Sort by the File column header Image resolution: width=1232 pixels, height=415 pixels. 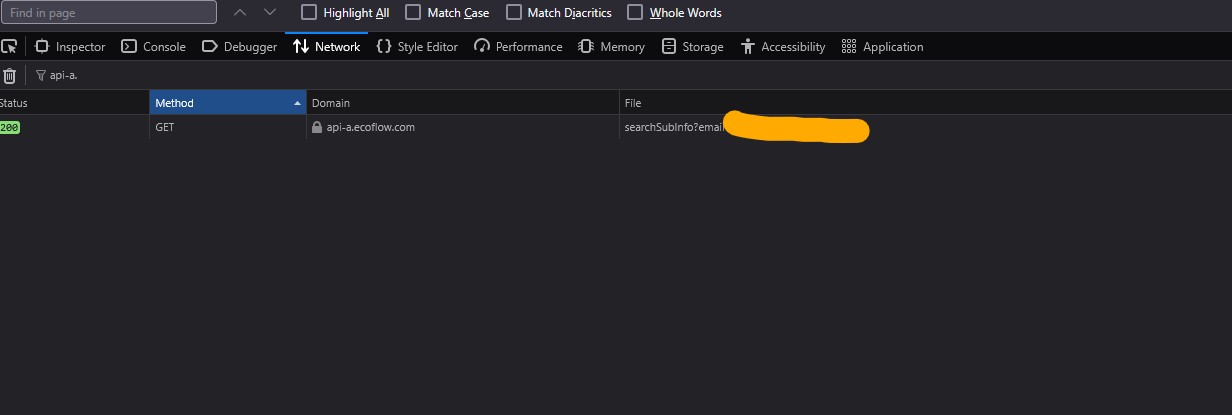925,103
